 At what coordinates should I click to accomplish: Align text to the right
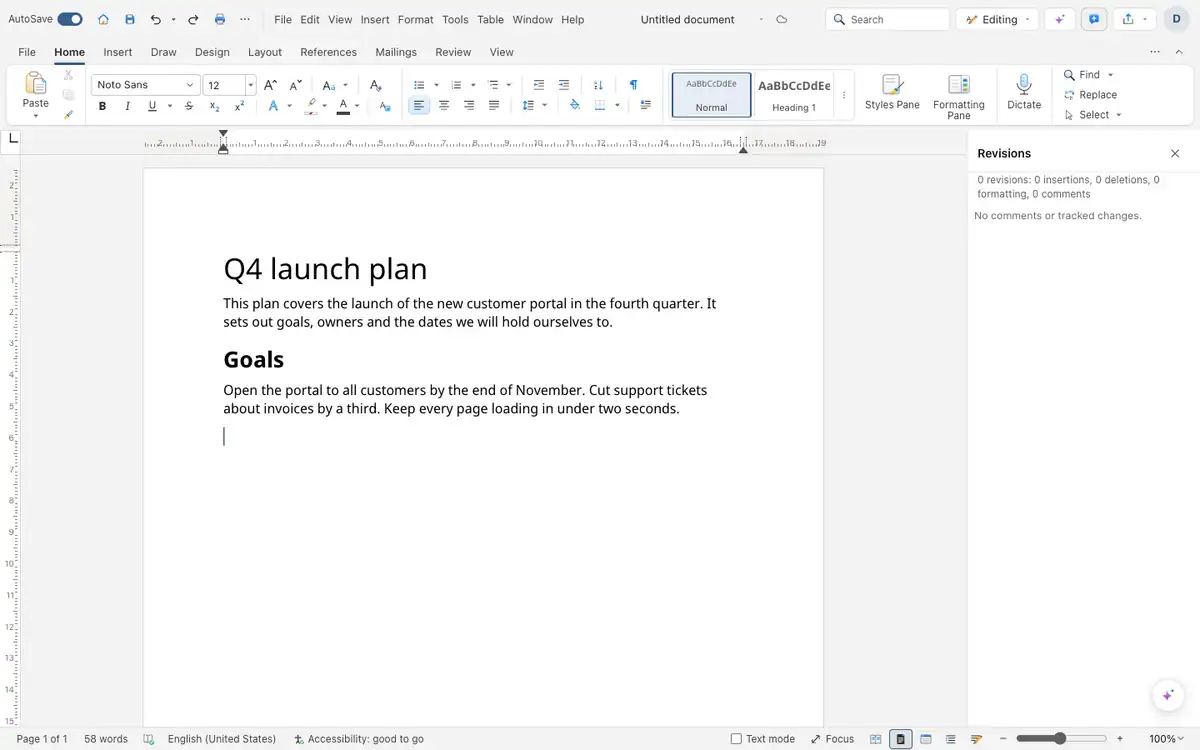(469, 105)
